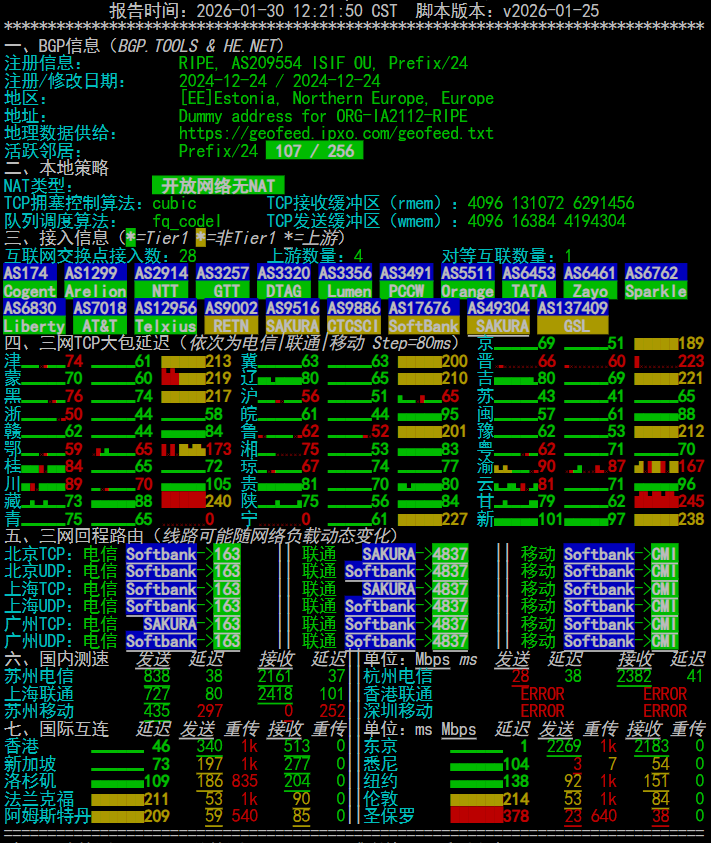
Task: Click the 香港 latency value 46
Action: coord(161,746)
